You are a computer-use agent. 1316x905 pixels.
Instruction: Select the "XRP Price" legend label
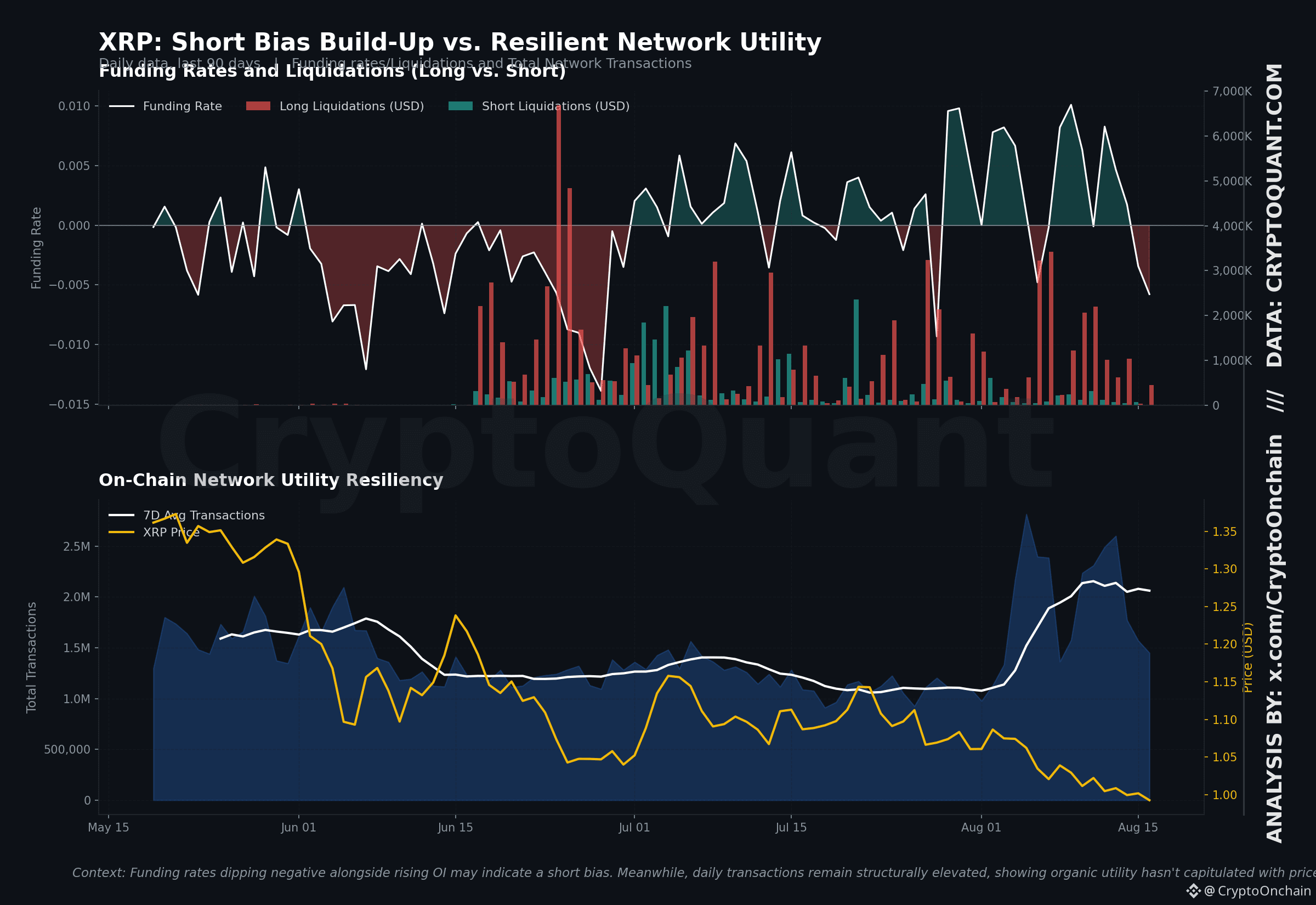point(171,533)
